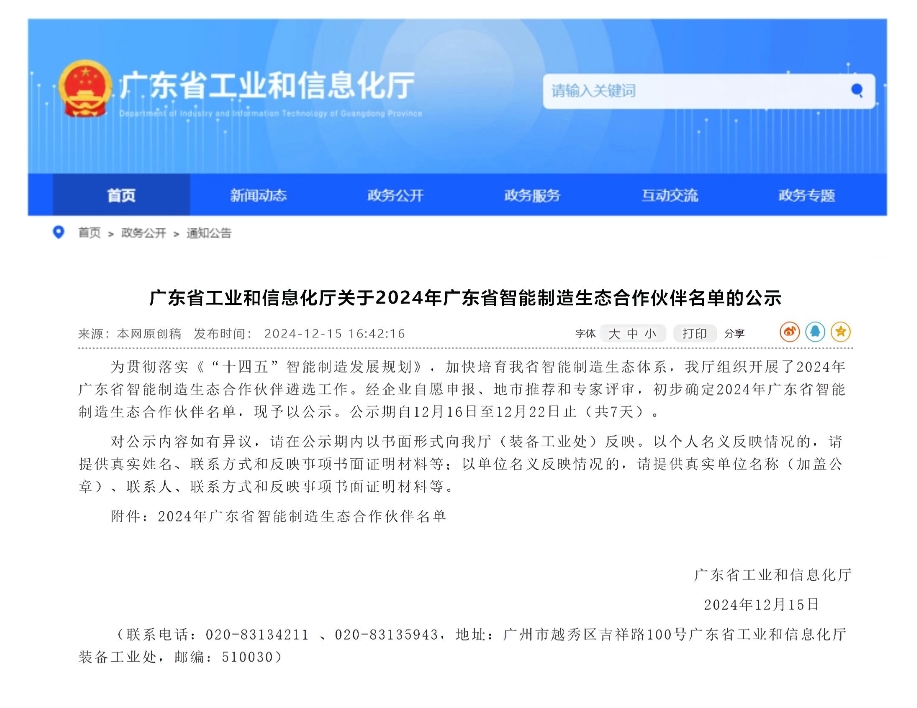Open the 首页 navigation tab

(121, 195)
